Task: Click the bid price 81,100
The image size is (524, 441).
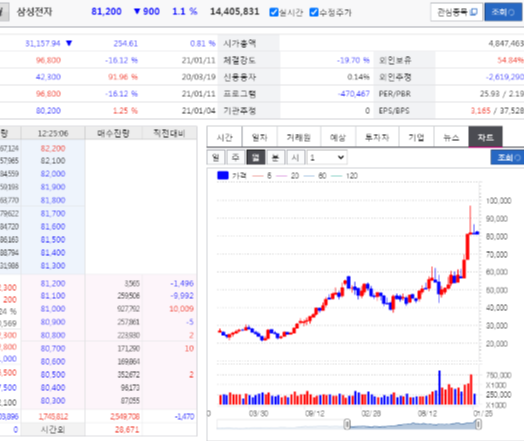Action: tap(53, 296)
